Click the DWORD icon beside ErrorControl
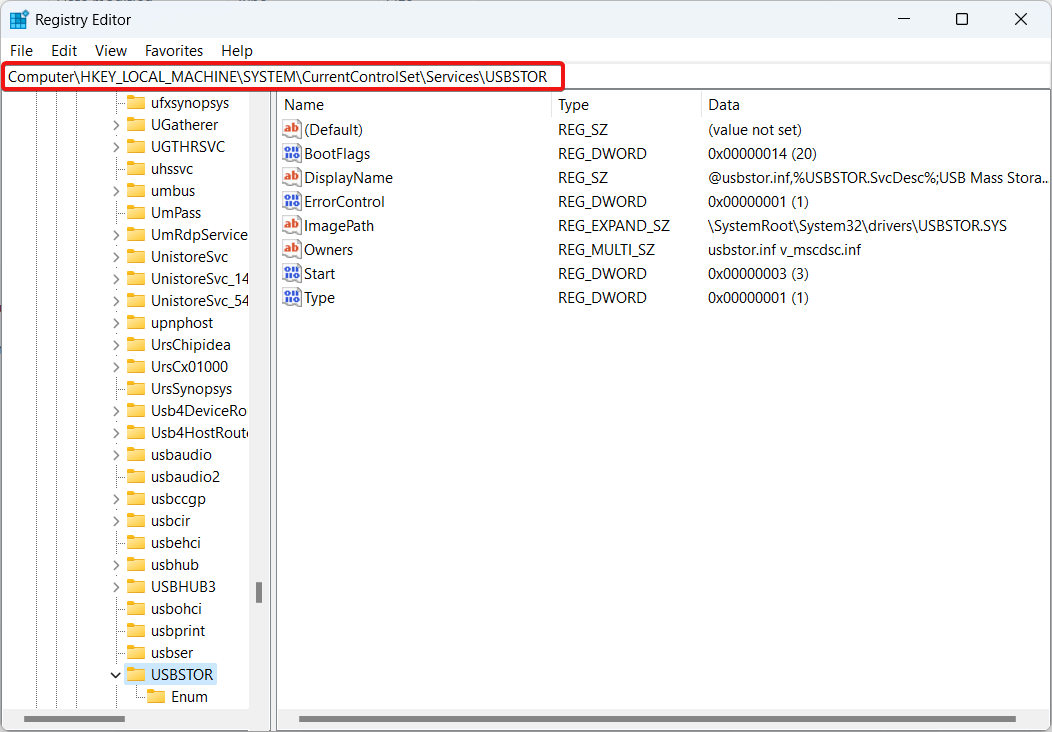Screen dimensions: 1052x732 pos(291,201)
